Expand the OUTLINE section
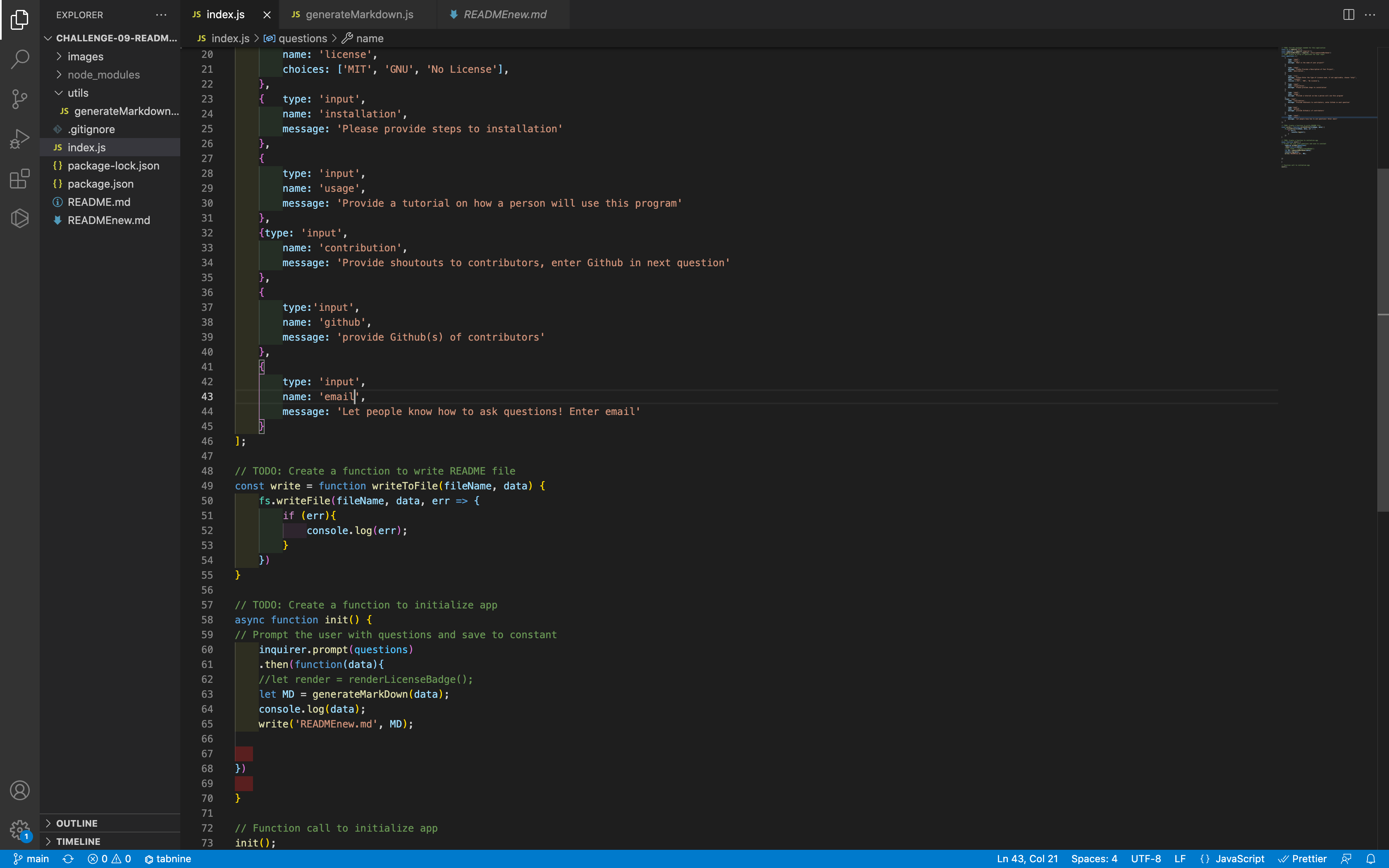 pos(76,823)
